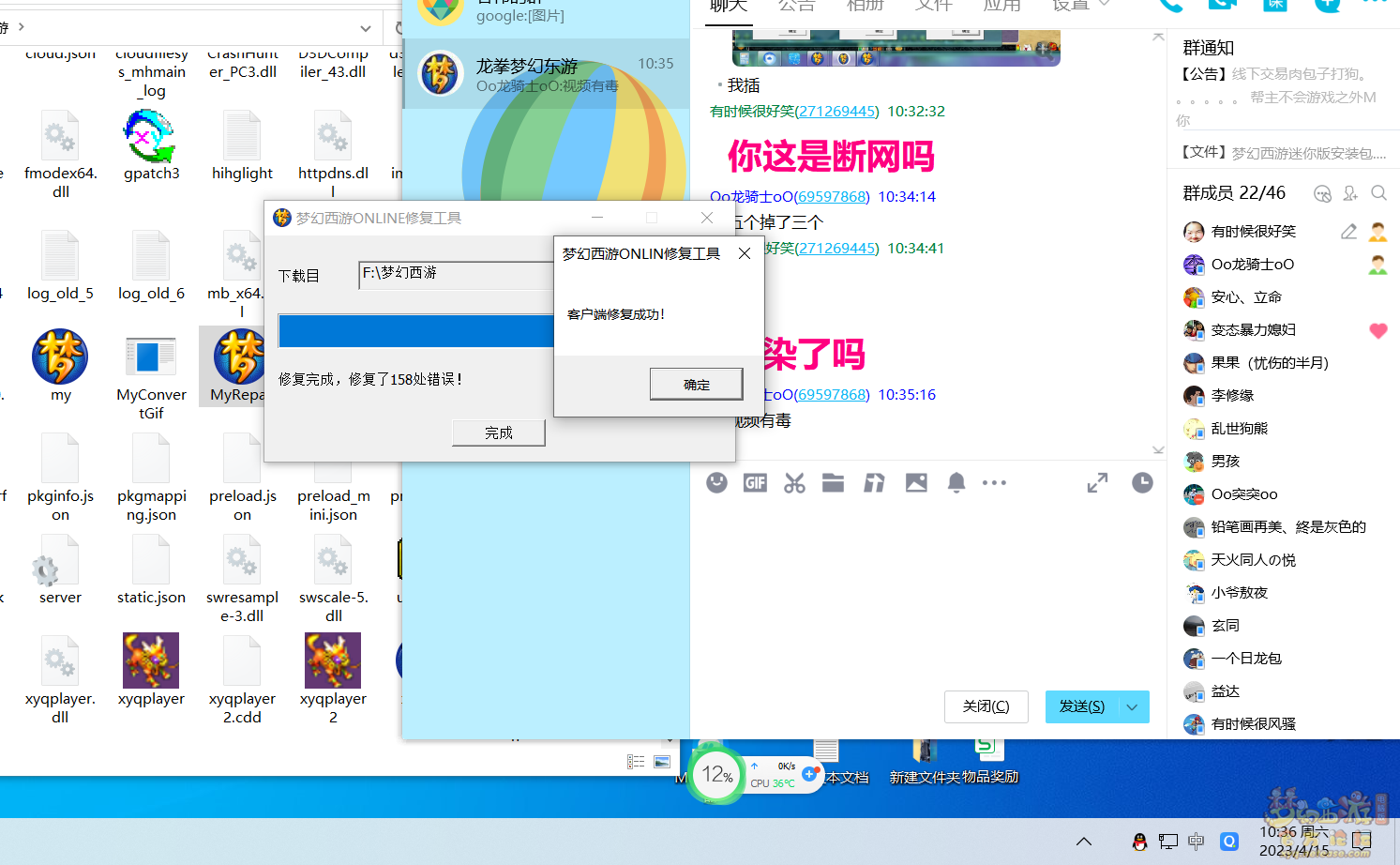Click the network icon in system tray
Image resolution: width=1400 pixels, height=865 pixels.
(x=1168, y=842)
